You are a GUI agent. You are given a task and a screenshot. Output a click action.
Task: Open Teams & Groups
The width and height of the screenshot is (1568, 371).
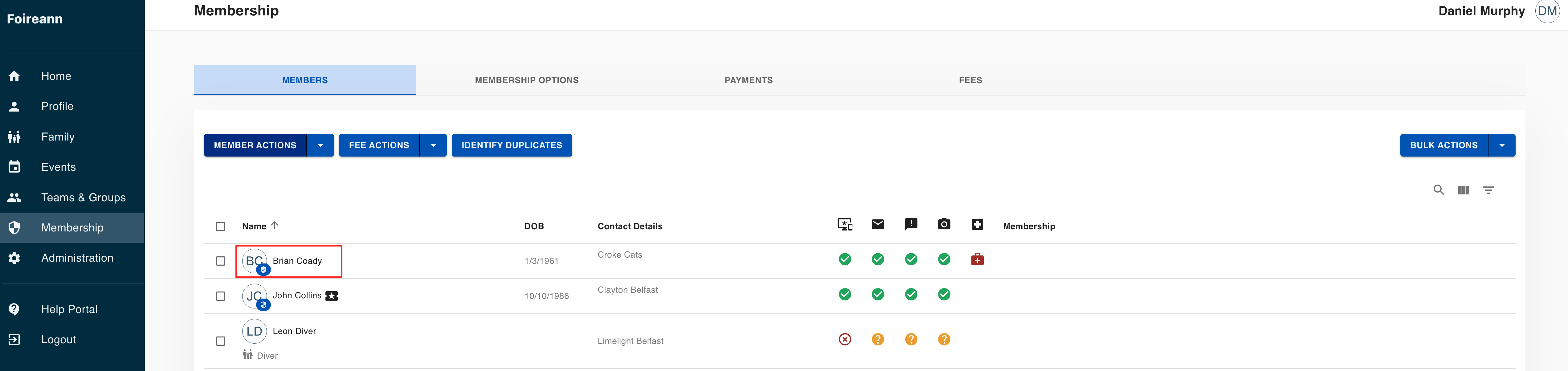pos(72,198)
